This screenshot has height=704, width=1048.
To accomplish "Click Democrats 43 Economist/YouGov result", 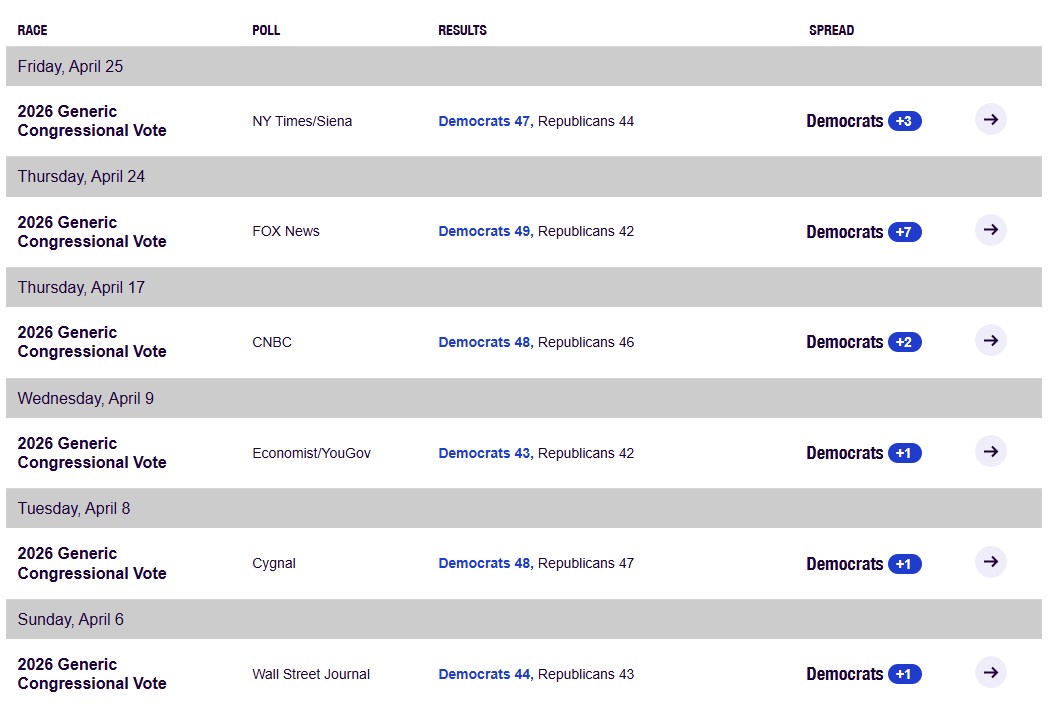I will tap(485, 453).
